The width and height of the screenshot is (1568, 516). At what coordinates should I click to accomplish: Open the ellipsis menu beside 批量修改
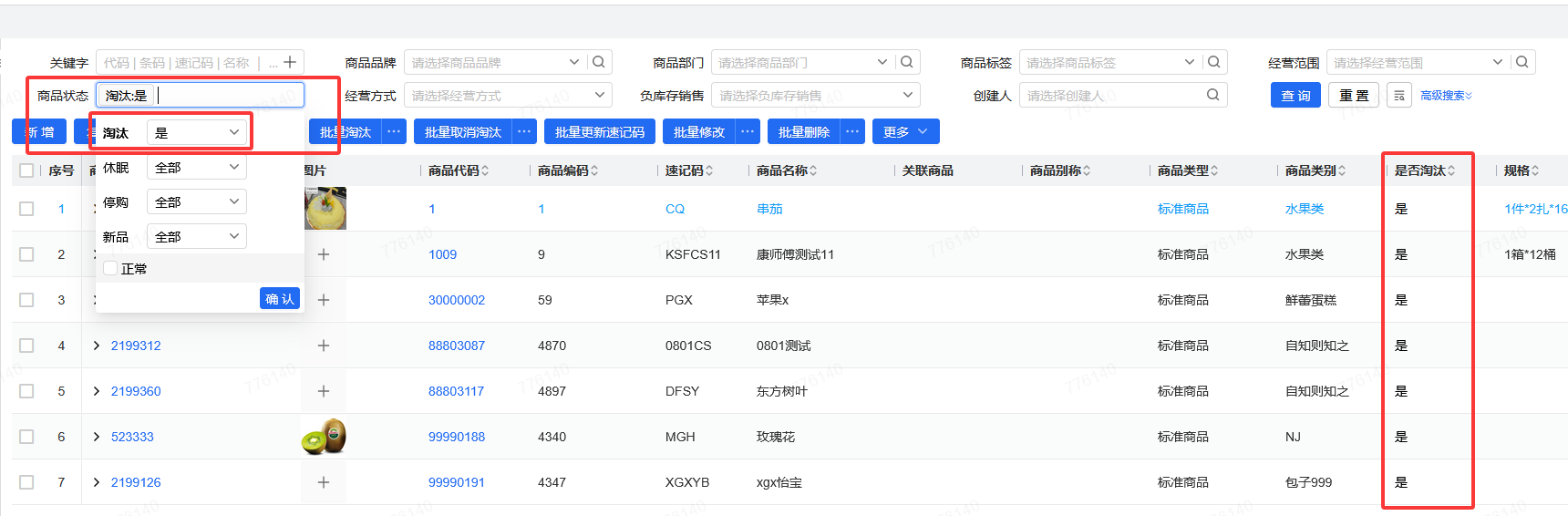748,132
